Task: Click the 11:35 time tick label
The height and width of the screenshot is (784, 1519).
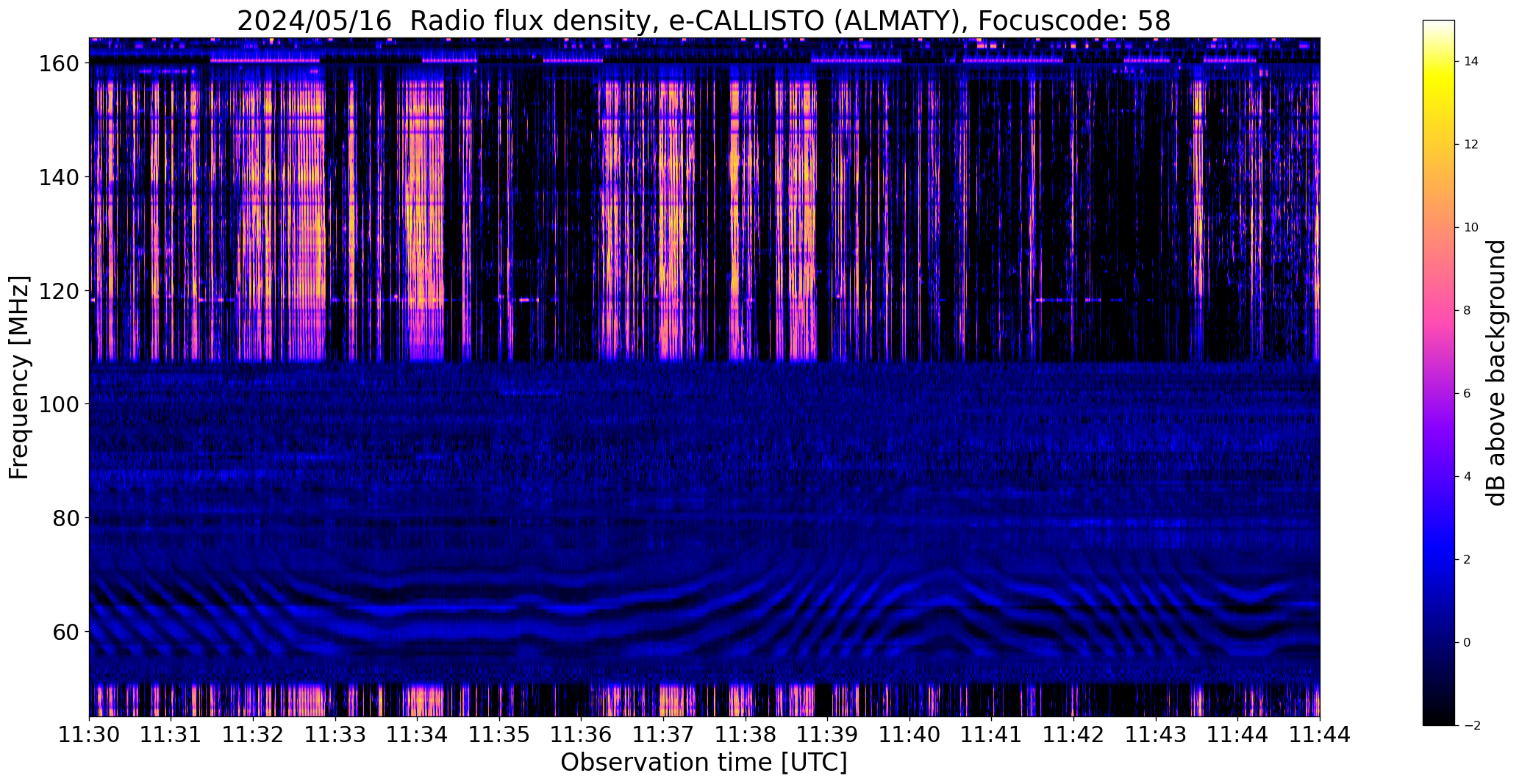Action: [500, 734]
